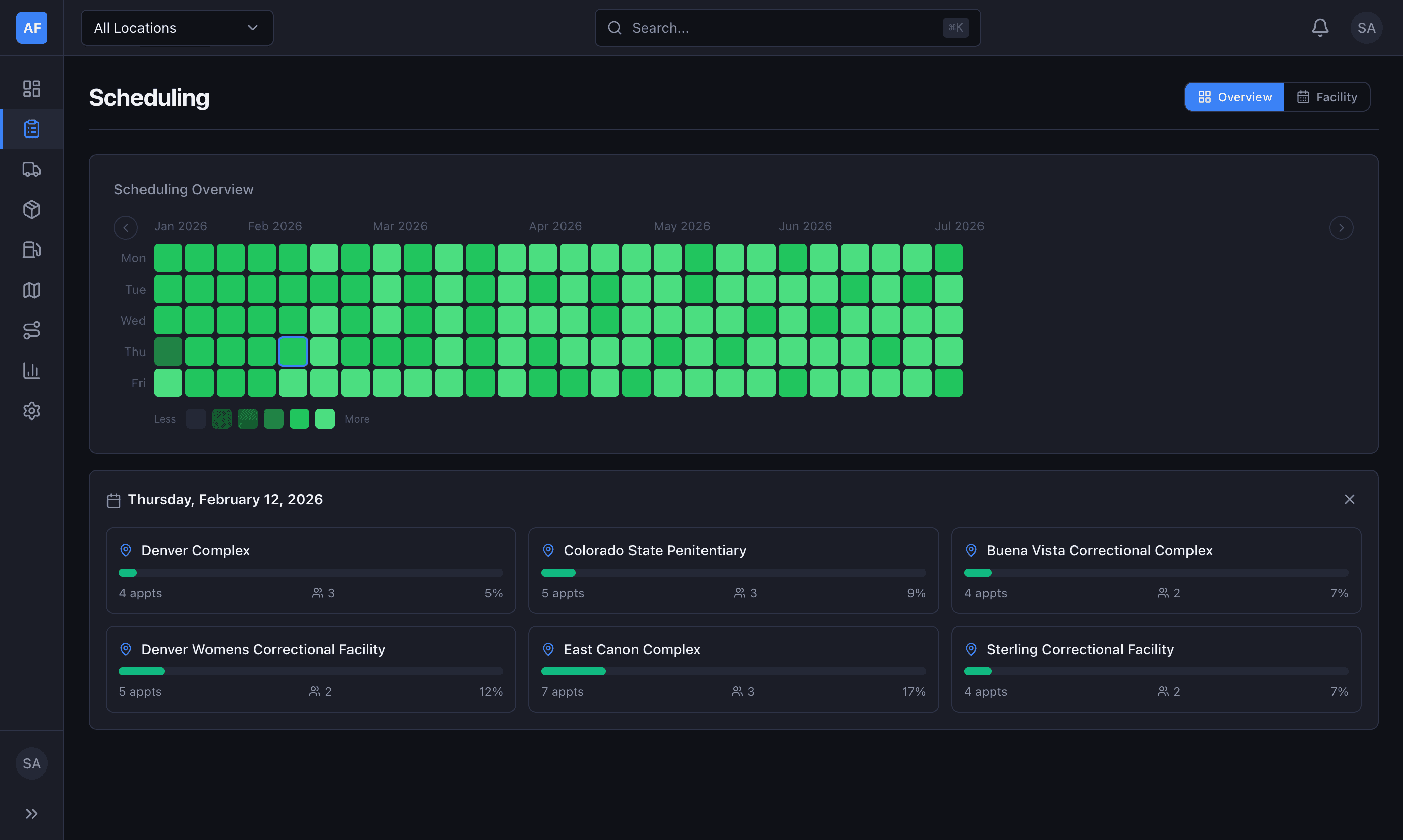Screen dimensions: 1403x840
Task: Open the routes icon in sidebar
Action: pyautogui.click(x=32, y=330)
